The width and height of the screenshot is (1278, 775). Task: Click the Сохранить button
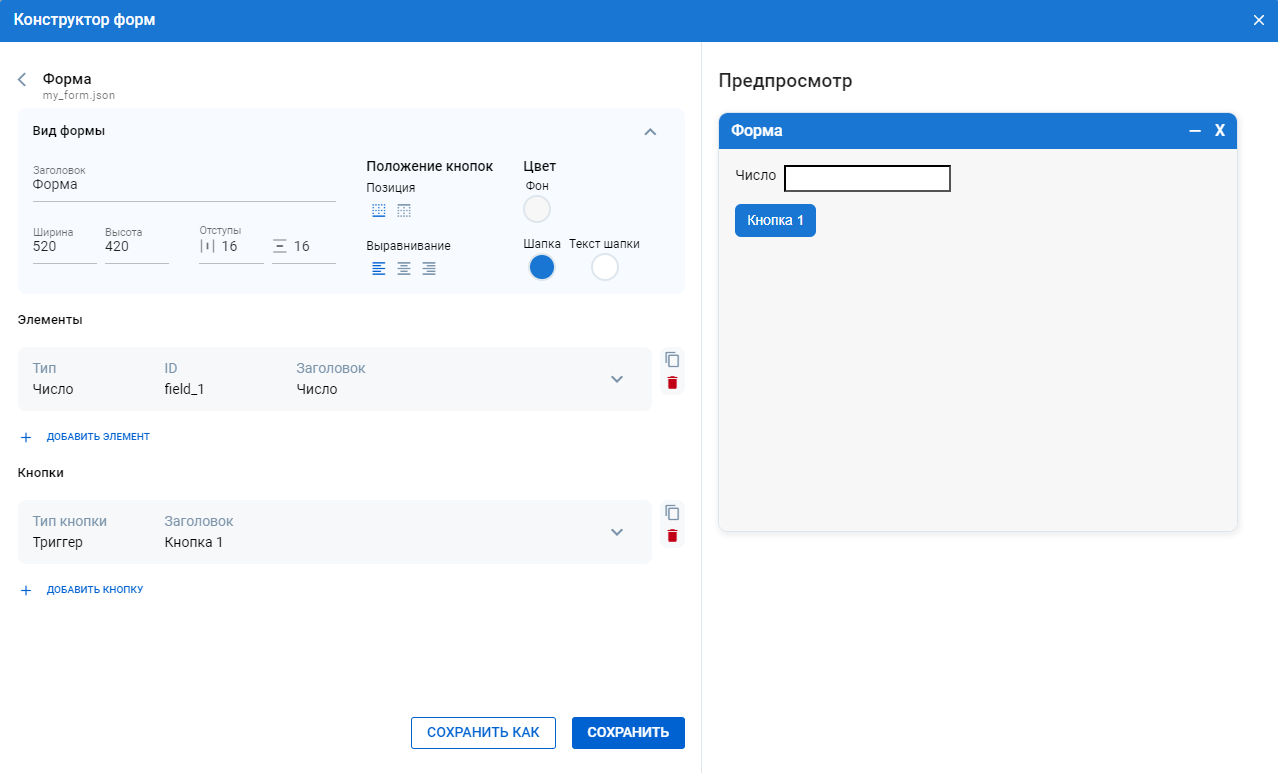pos(628,733)
